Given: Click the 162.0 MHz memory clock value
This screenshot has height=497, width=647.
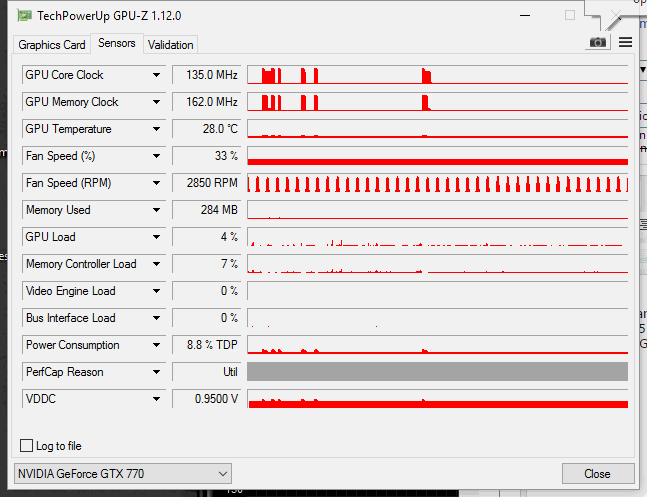Looking at the screenshot, I should coord(207,102).
